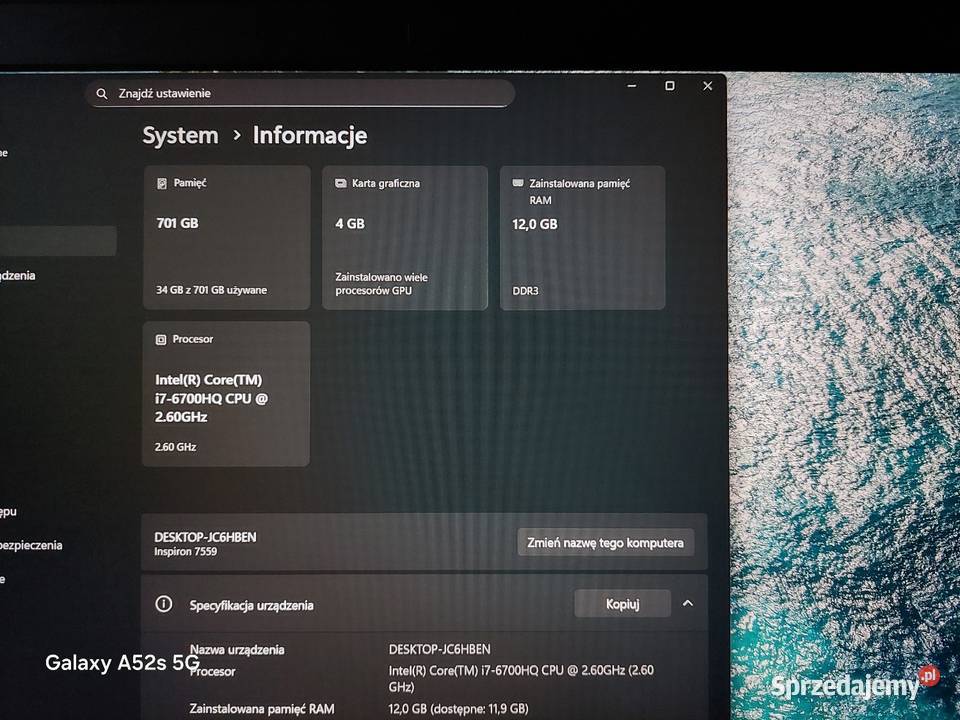Open the Zainstalowana pamięć RAM card
The height and width of the screenshot is (720, 960).
click(582, 238)
